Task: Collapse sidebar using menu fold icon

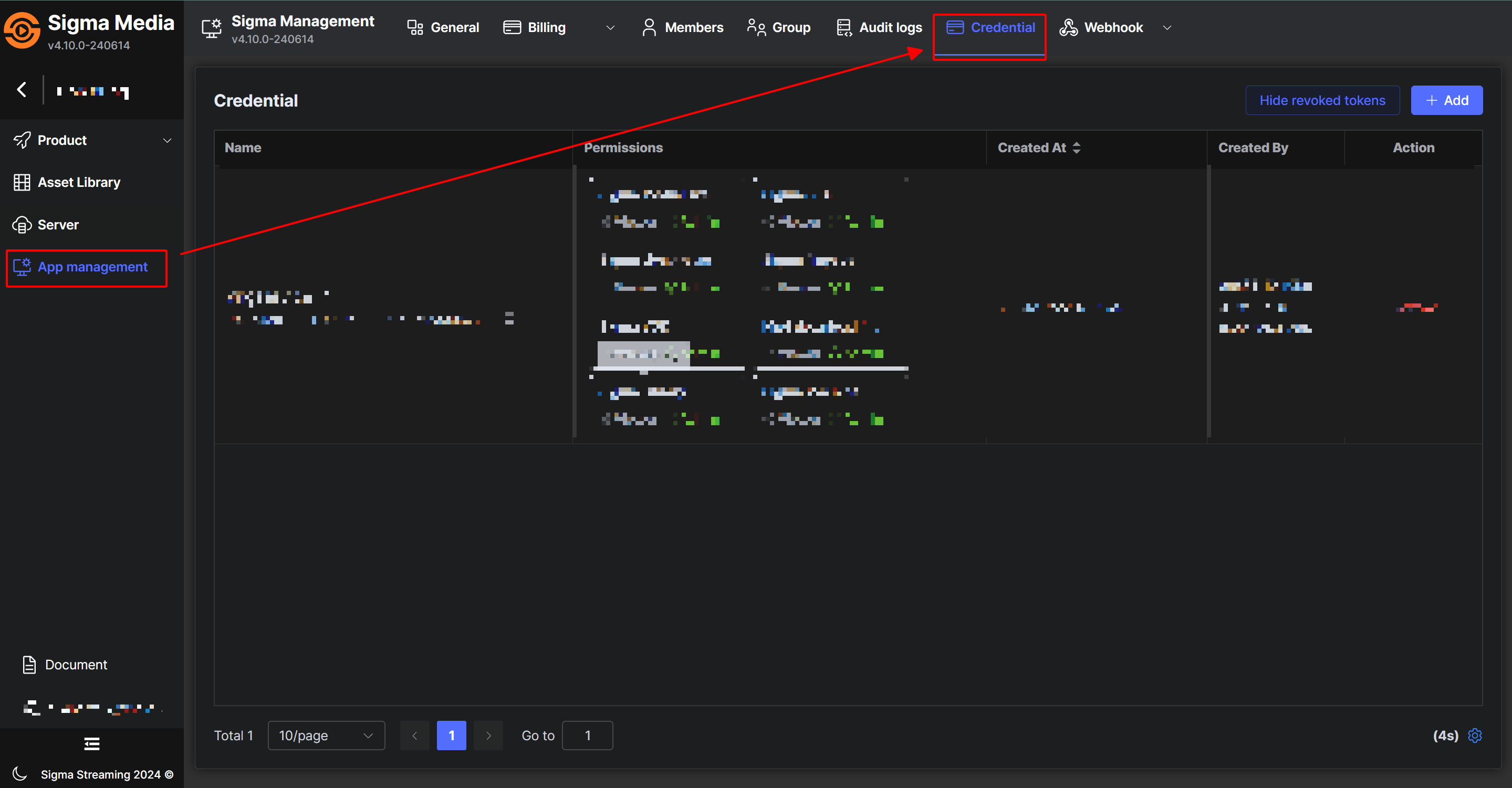Action: [91, 743]
